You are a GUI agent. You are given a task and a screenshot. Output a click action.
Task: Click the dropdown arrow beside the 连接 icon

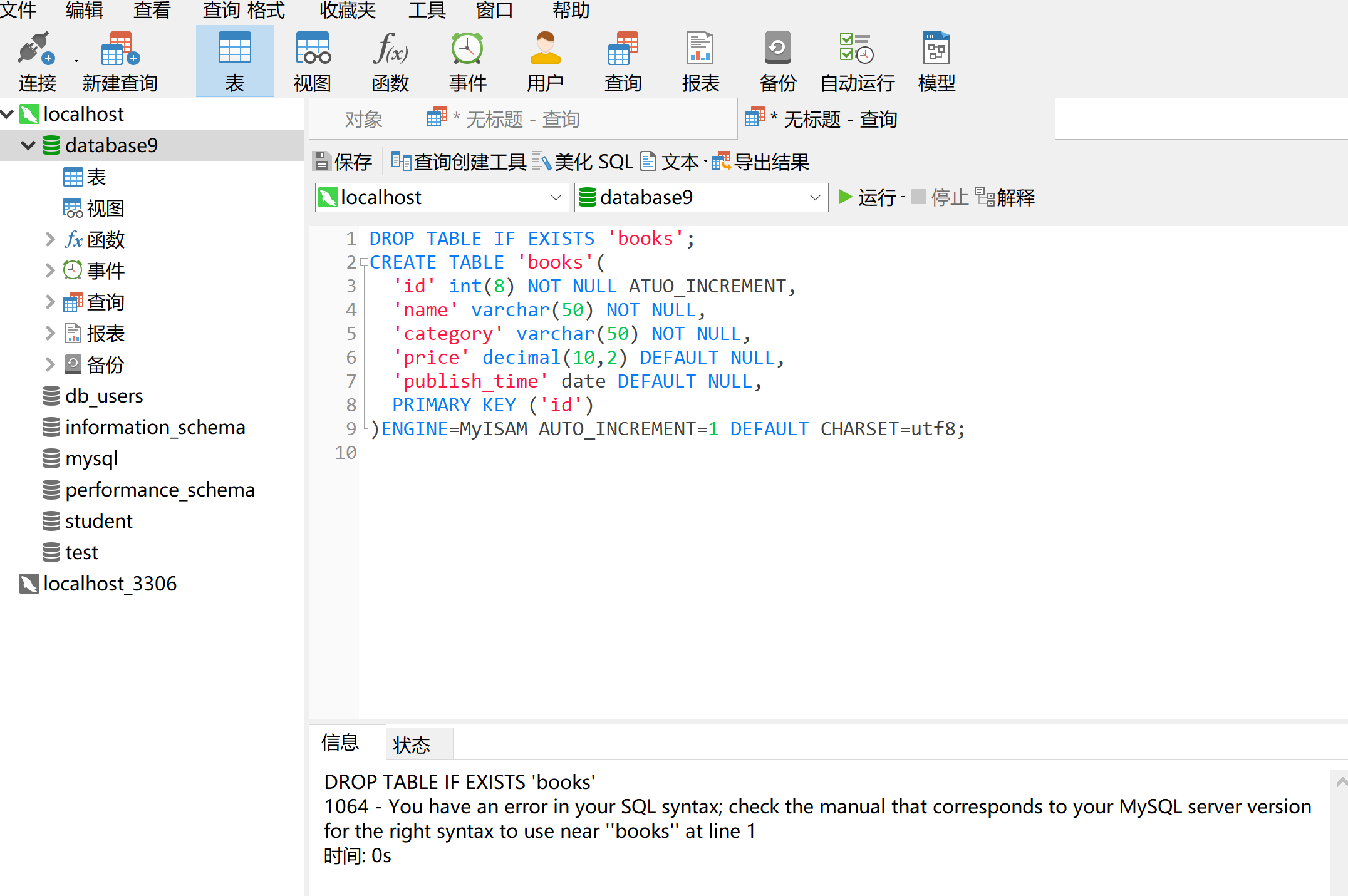pos(76,61)
